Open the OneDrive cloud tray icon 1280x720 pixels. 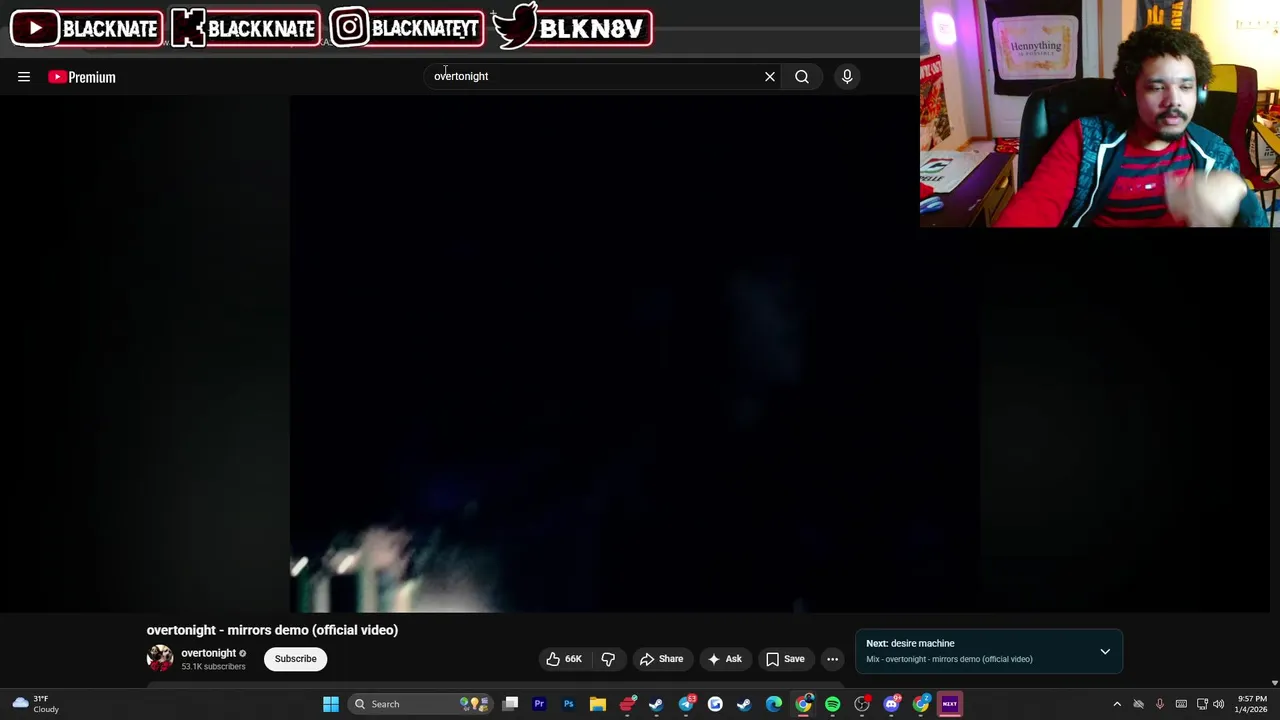click(1138, 704)
